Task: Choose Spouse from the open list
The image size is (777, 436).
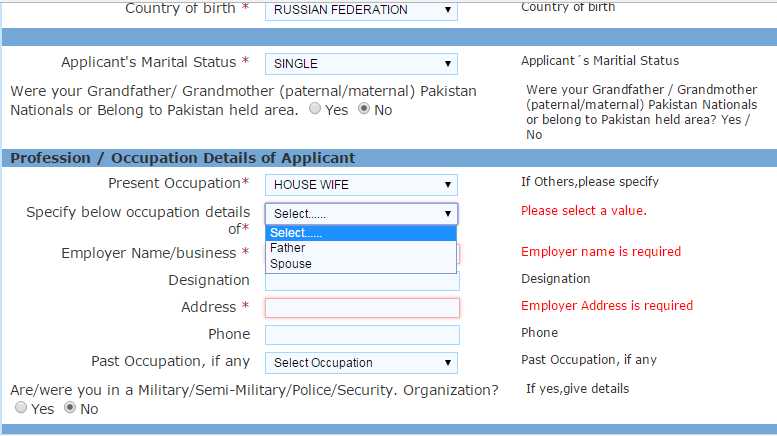Action: 291,264
